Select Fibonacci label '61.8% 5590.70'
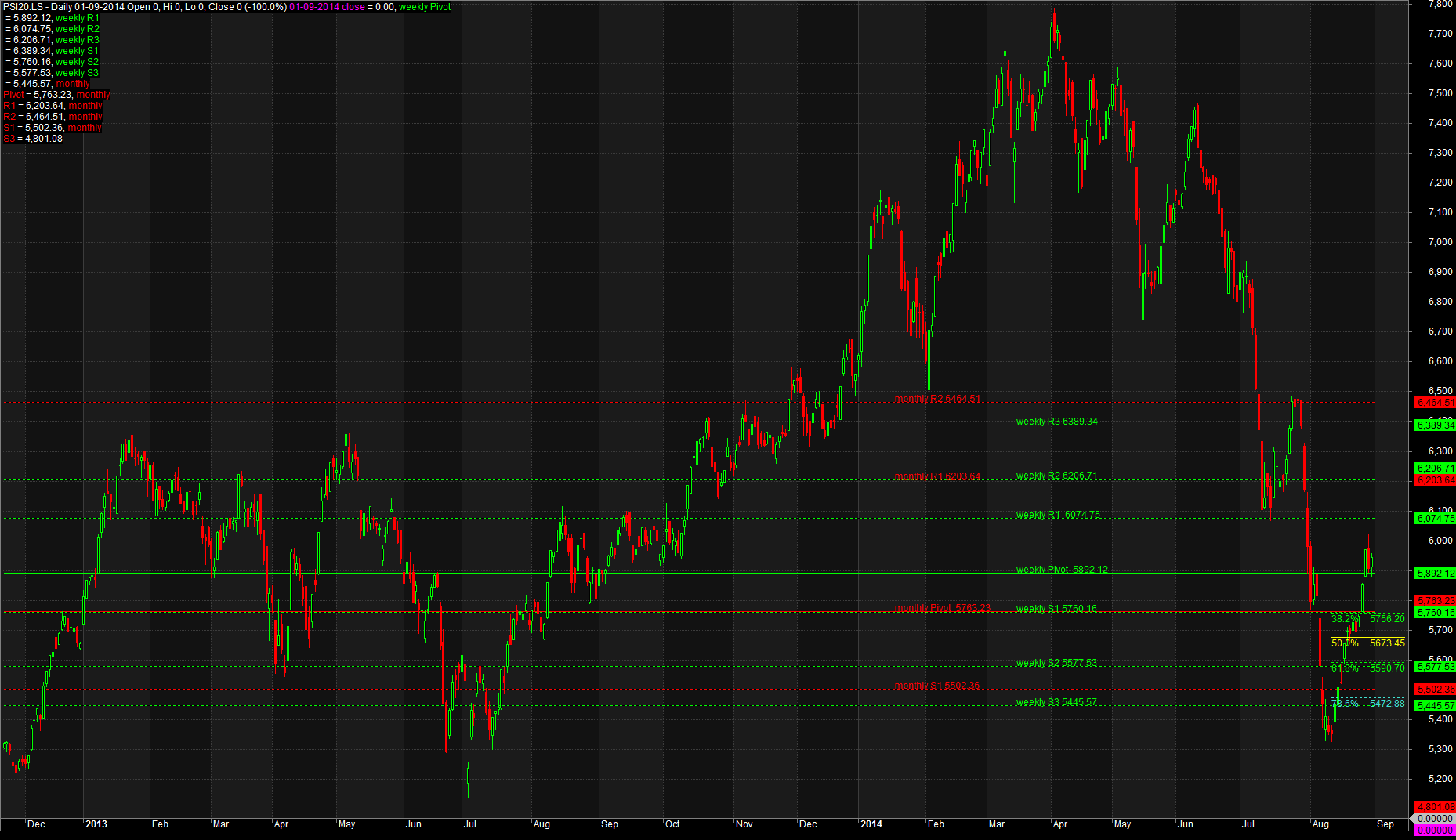Viewport: 1456px width, 840px height. coord(1367,668)
